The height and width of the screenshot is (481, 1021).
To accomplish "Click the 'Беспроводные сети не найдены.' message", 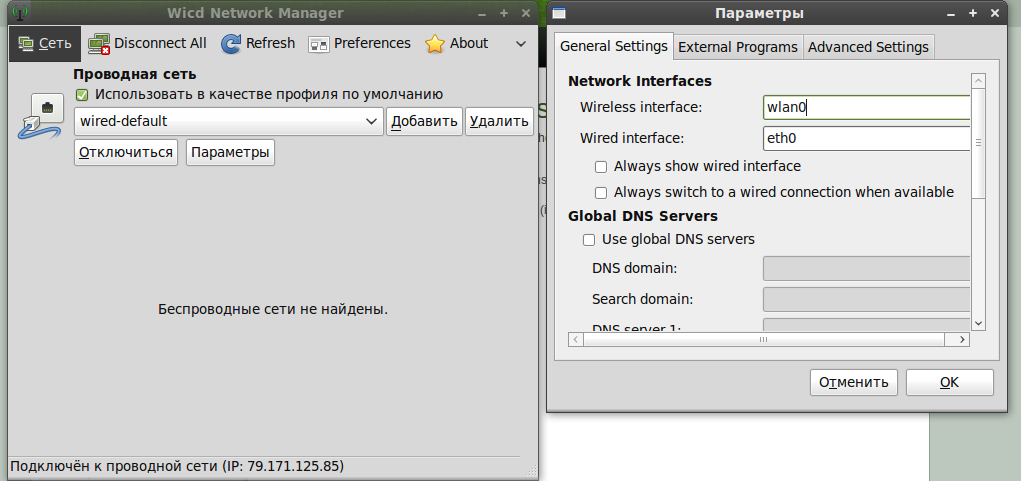I will (x=273, y=309).
